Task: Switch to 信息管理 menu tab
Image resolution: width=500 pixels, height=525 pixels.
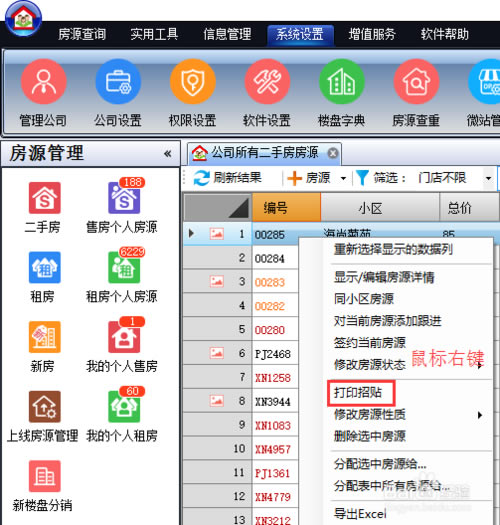Action: pos(227,34)
